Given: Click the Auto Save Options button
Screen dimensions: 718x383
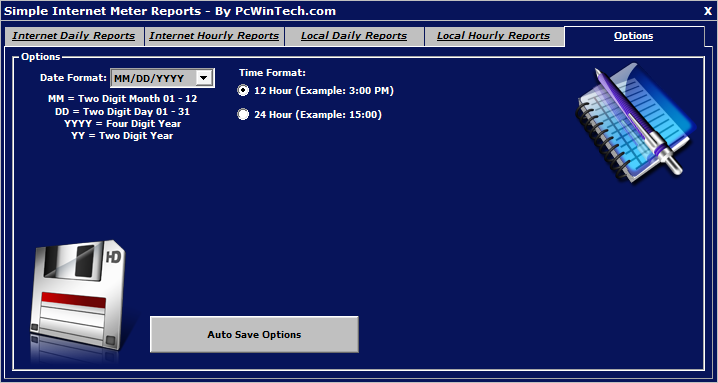Looking at the screenshot, I should tap(254, 334).
